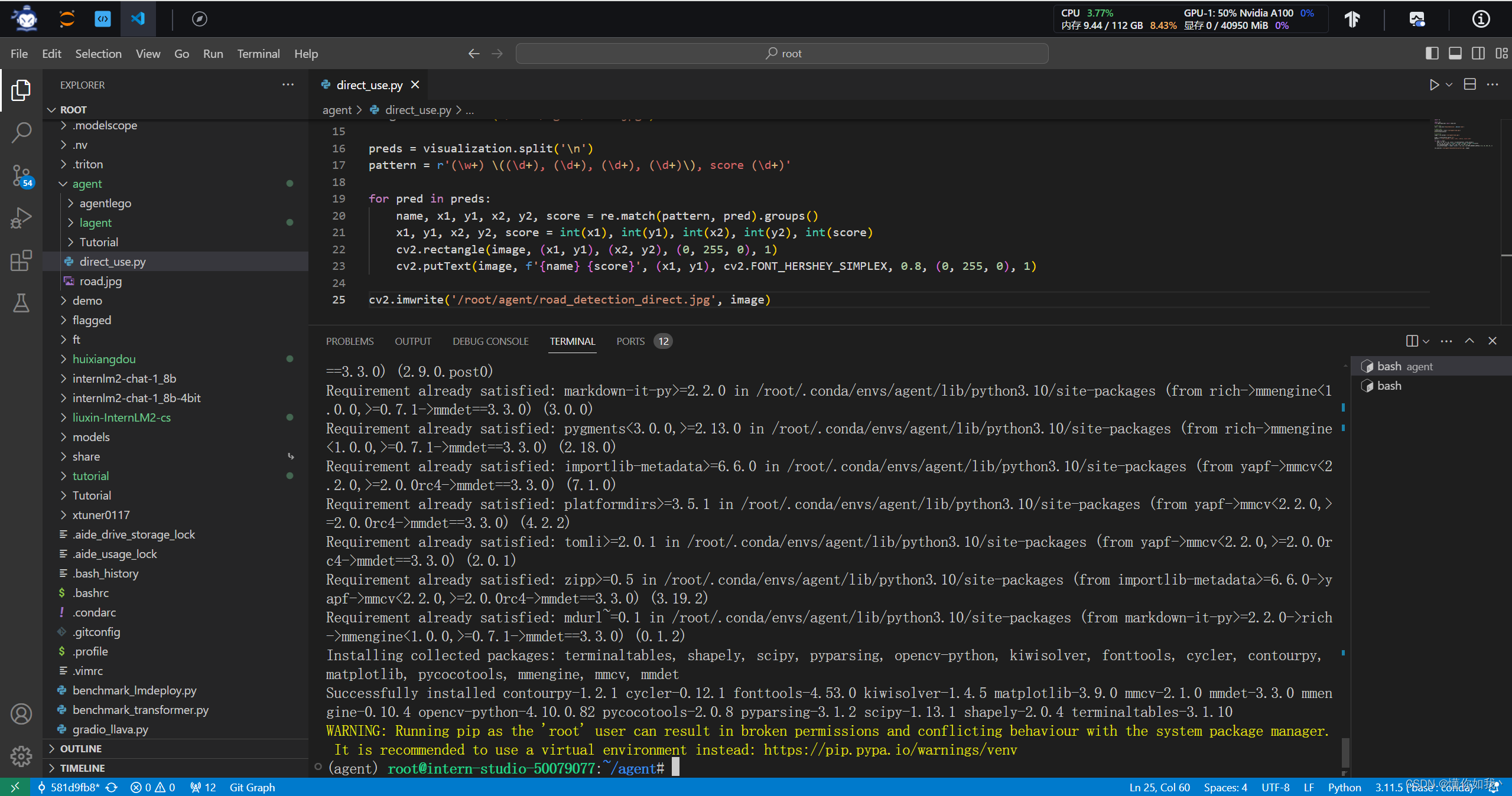Click the compass icon in top bar

point(200,19)
